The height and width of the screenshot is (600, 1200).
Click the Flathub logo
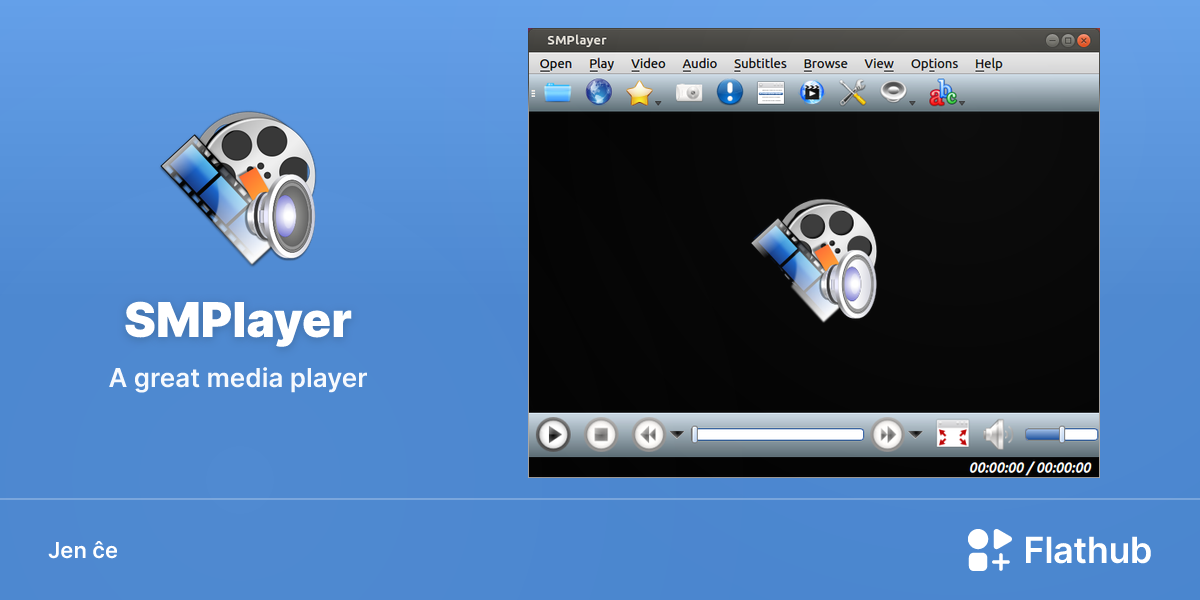tap(1059, 550)
